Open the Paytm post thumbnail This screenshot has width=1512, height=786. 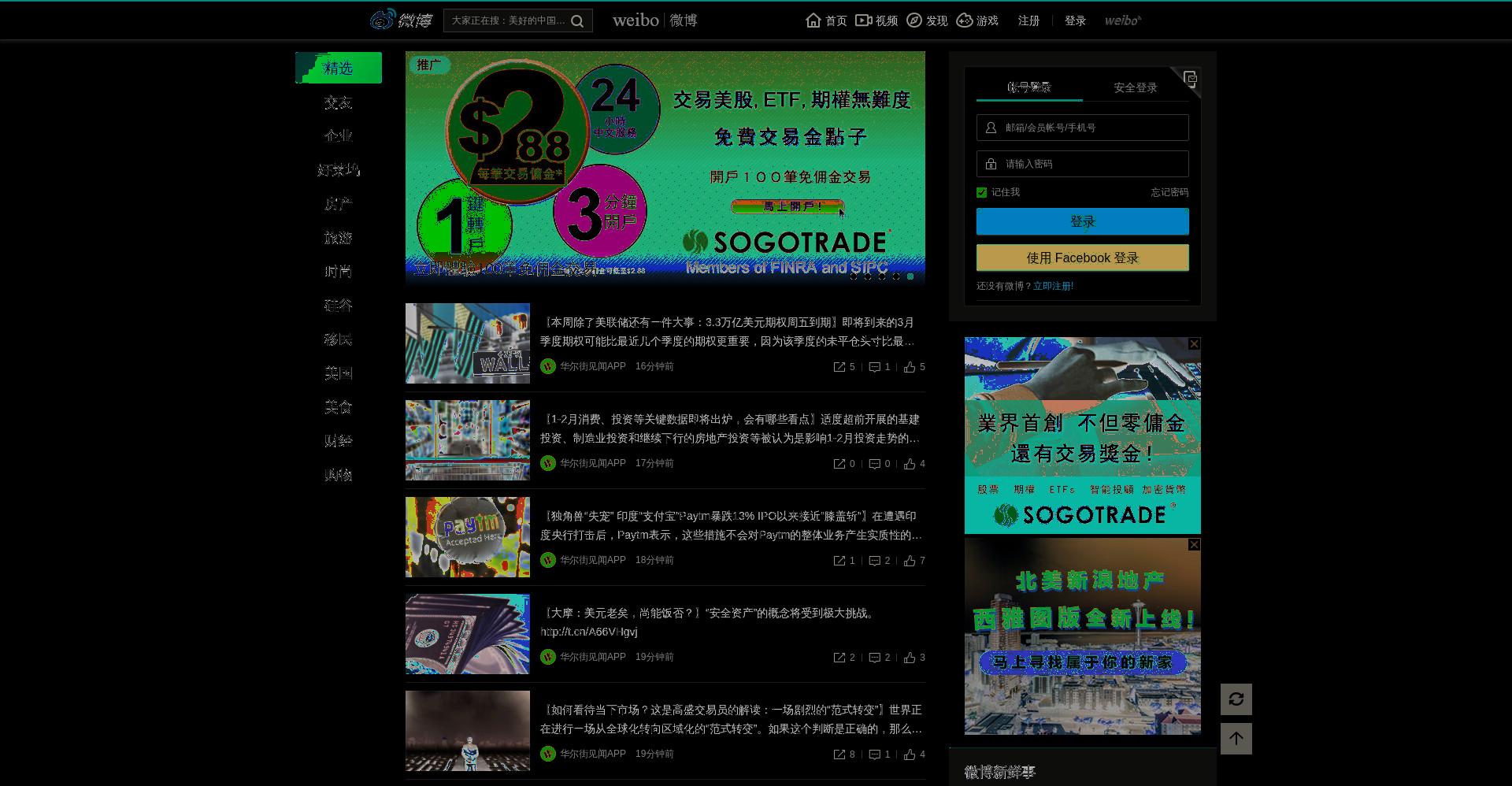(x=468, y=537)
